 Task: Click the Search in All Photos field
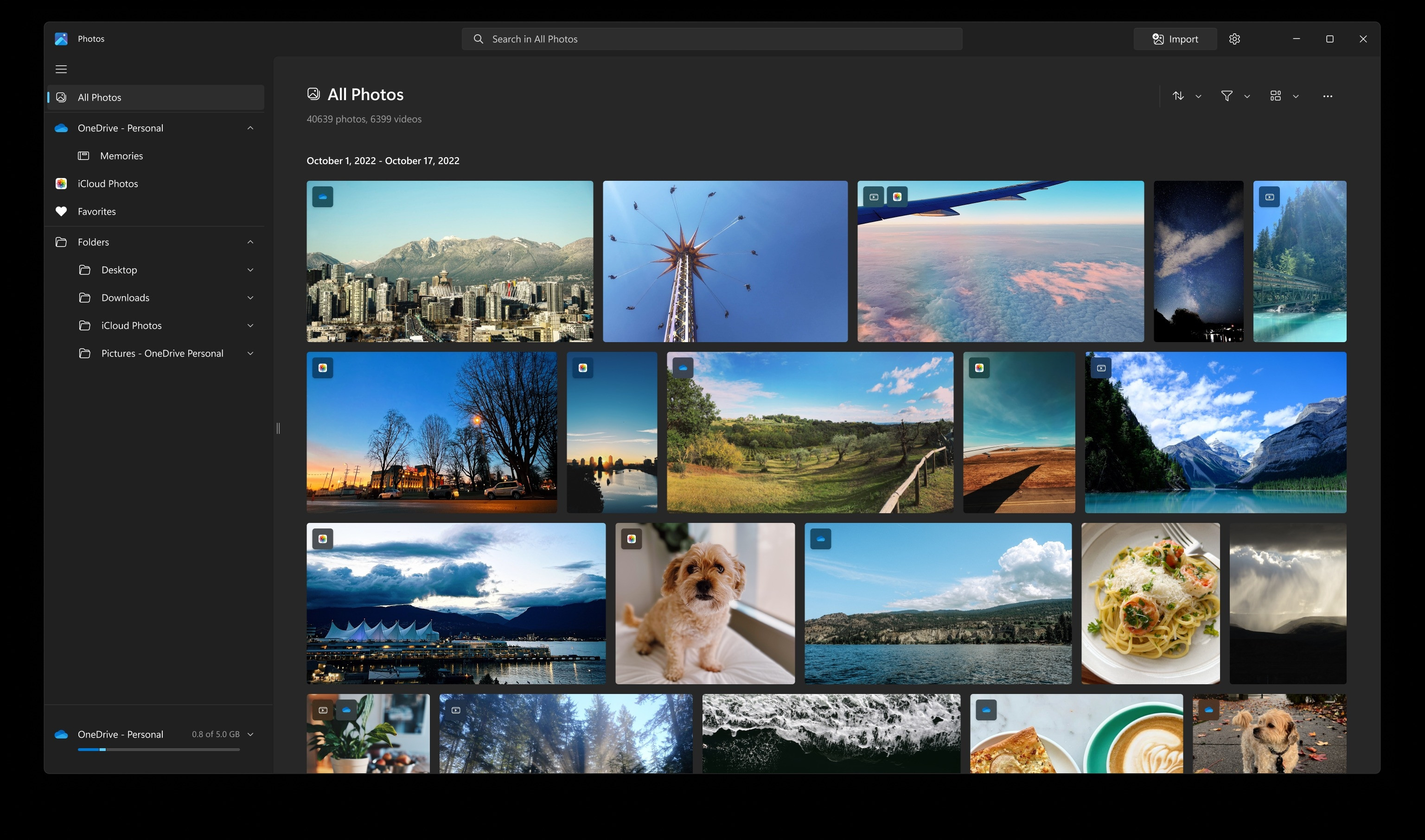712,39
